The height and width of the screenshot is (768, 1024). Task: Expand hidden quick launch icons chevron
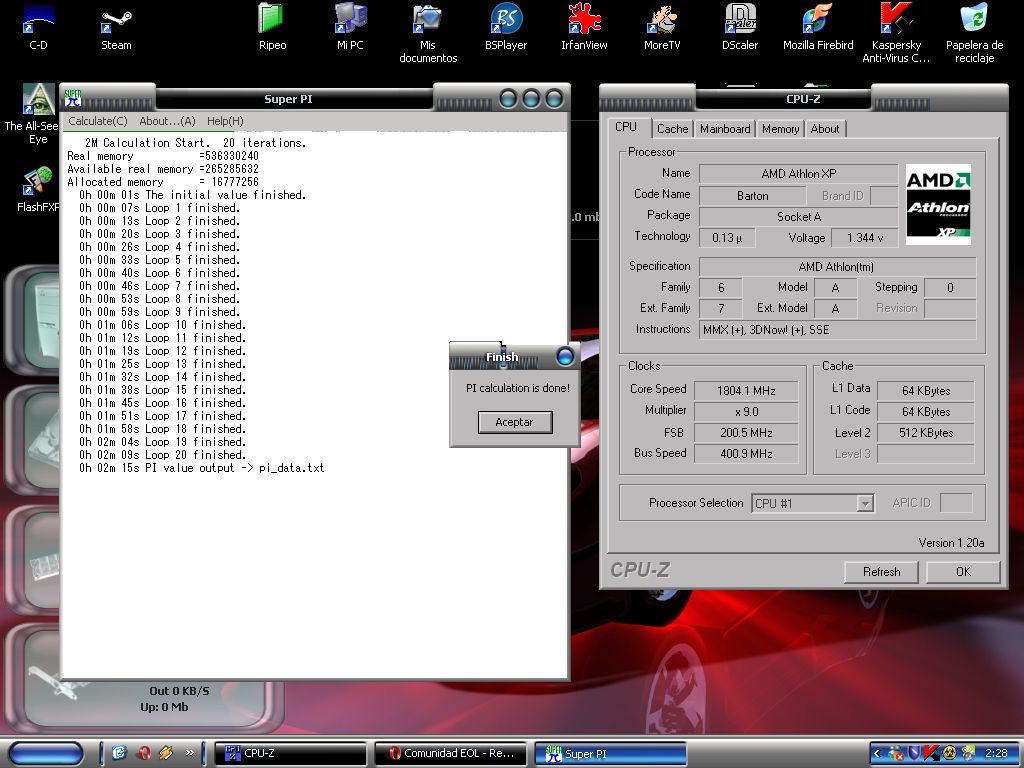[x=189, y=753]
